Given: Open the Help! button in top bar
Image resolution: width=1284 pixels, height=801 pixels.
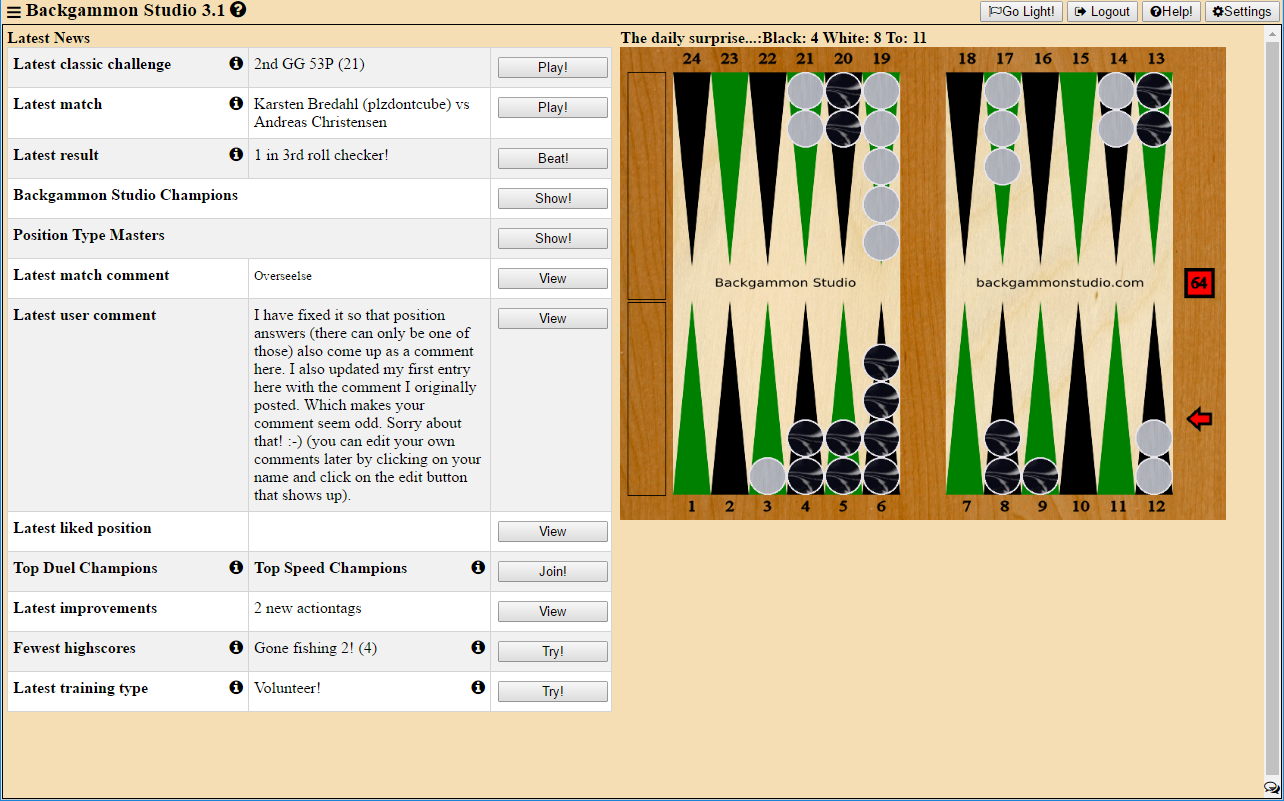Looking at the screenshot, I should point(1171,12).
